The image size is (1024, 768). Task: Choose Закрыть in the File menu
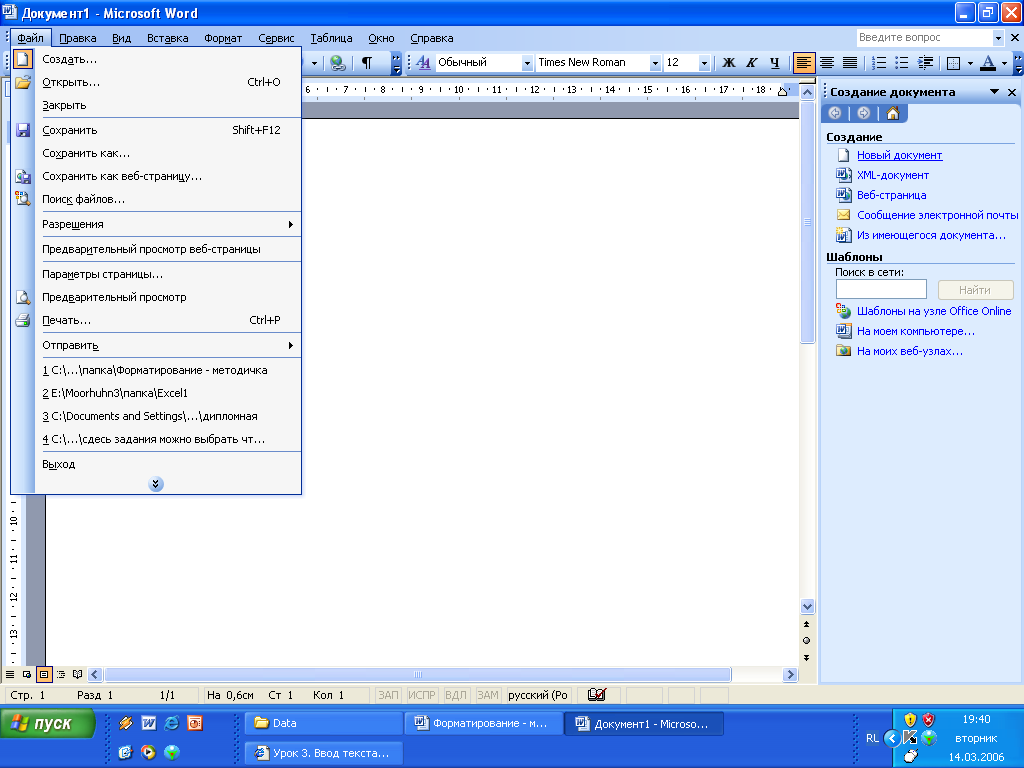(156, 105)
